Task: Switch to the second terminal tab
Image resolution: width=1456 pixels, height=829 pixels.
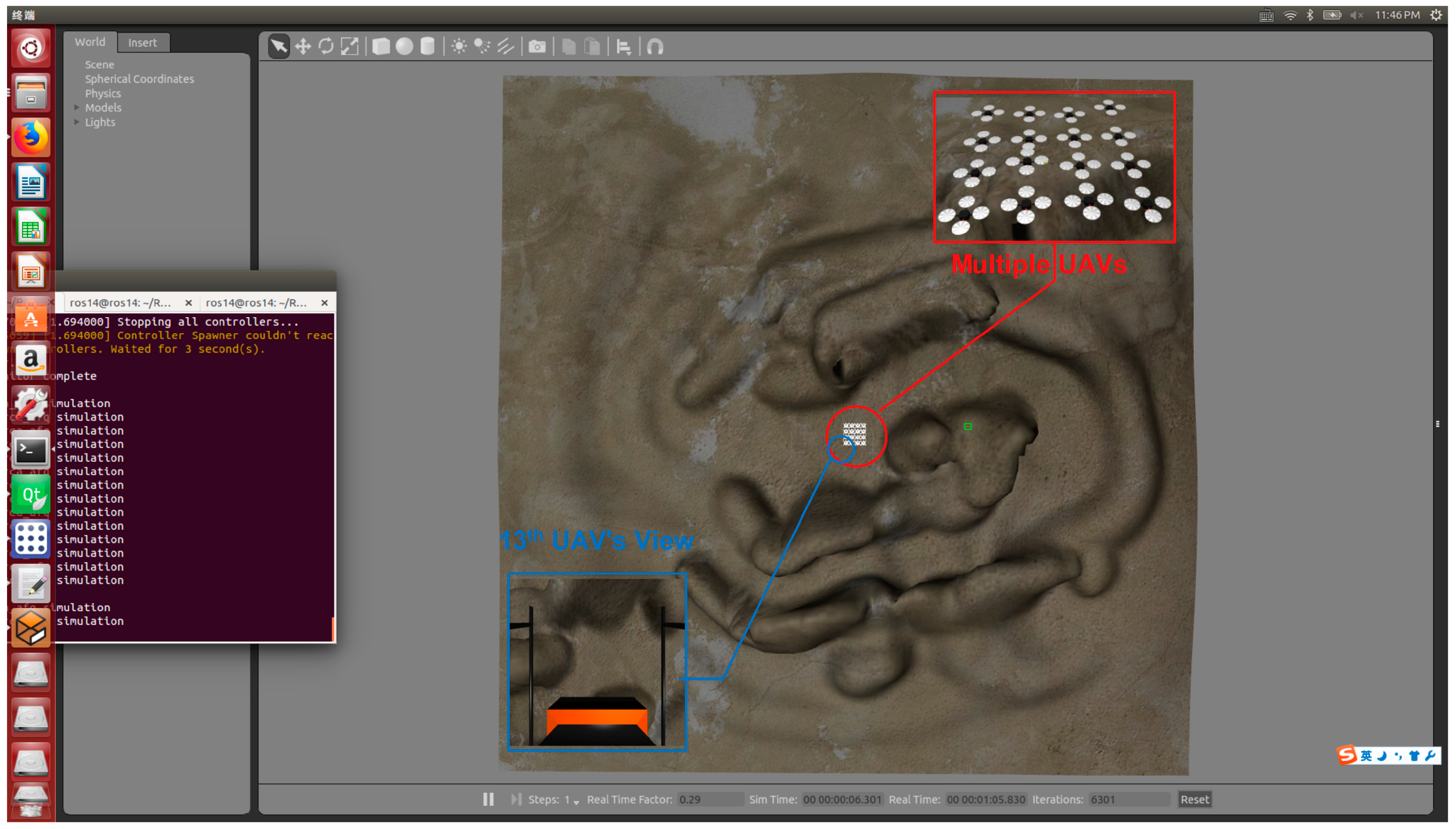Action: (x=256, y=303)
